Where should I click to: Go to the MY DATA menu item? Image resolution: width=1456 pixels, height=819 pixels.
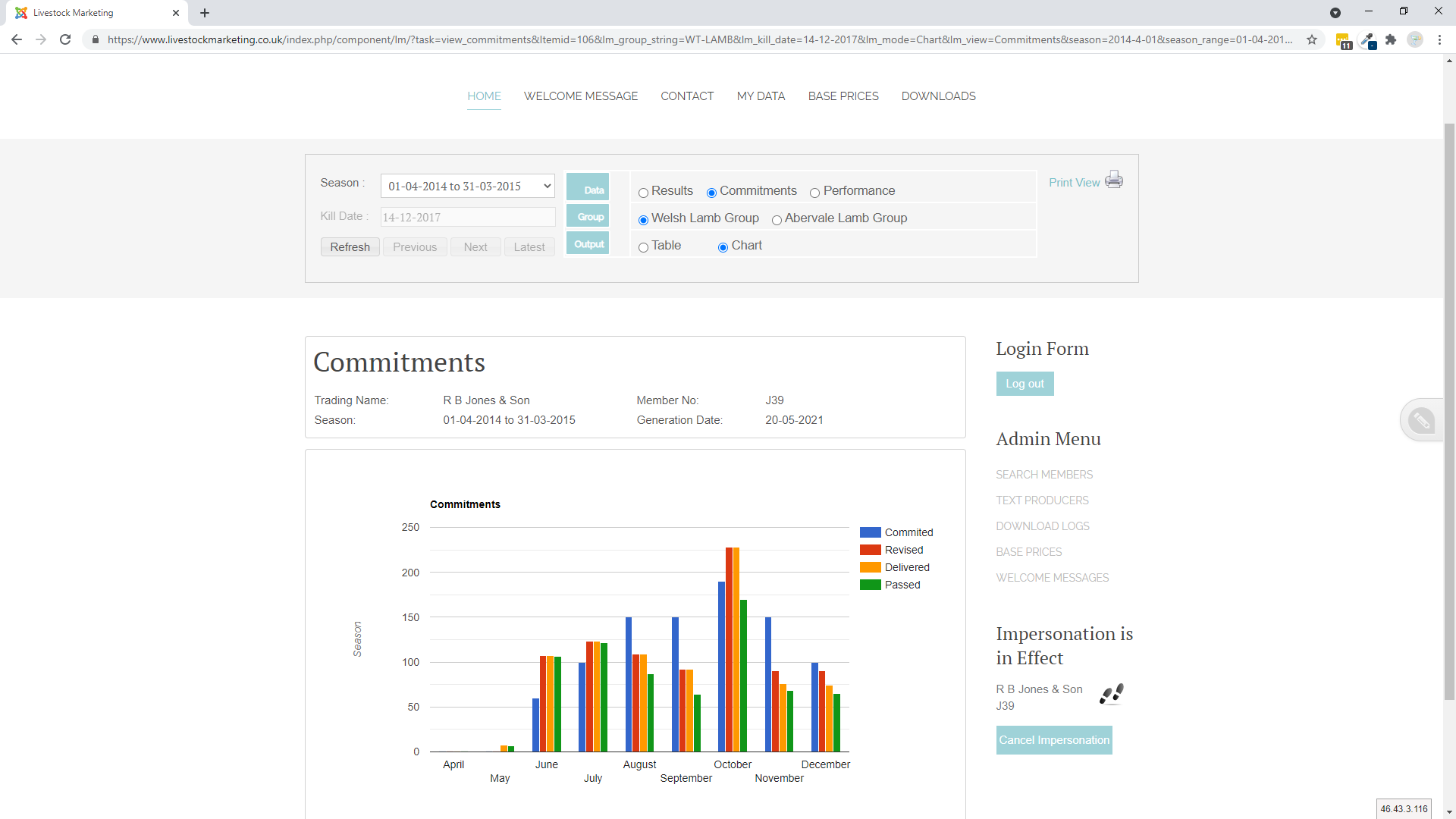[x=761, y=96]
